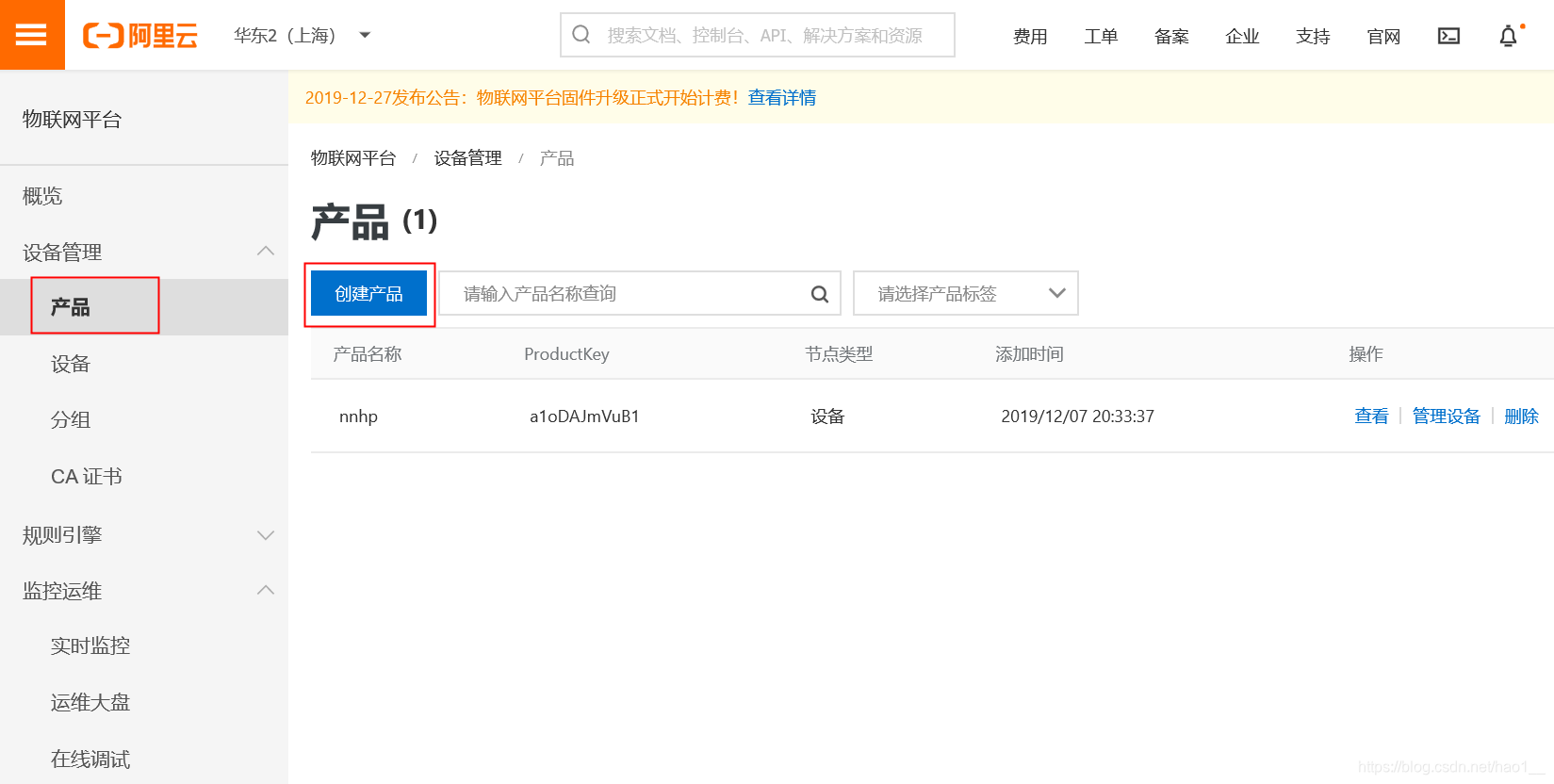Click the ProductKey column header

(566, 354)
